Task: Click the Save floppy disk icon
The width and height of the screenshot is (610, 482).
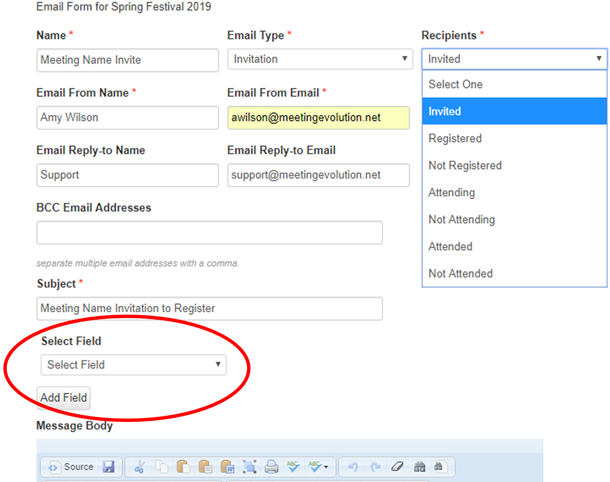Action: tap(108, 467)
